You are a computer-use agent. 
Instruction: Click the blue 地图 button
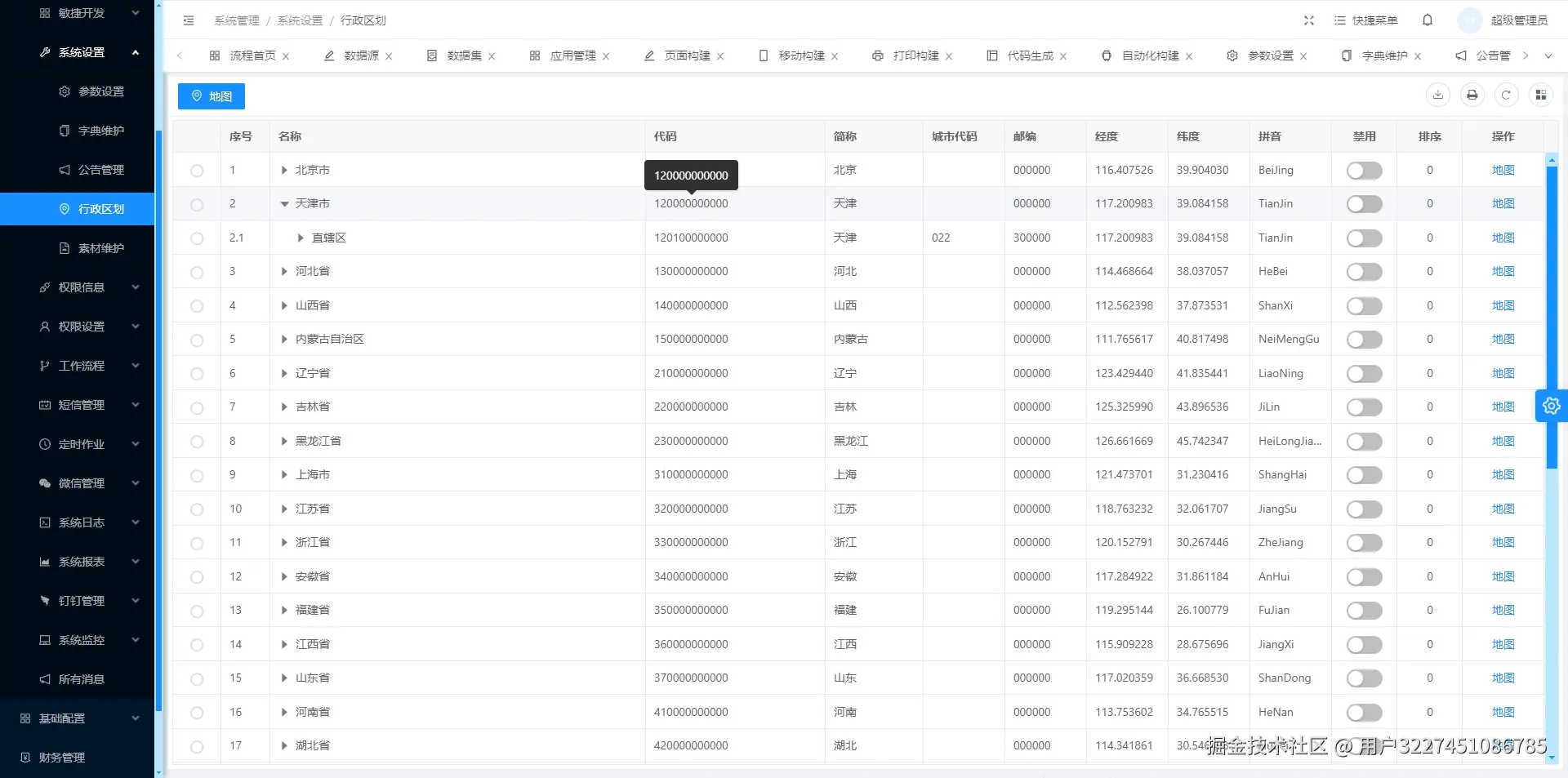tap(212, 96)
